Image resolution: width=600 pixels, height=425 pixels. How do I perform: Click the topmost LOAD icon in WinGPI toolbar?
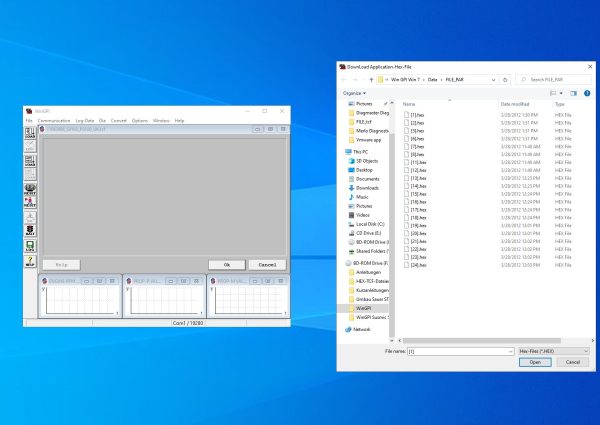point(30,132)
